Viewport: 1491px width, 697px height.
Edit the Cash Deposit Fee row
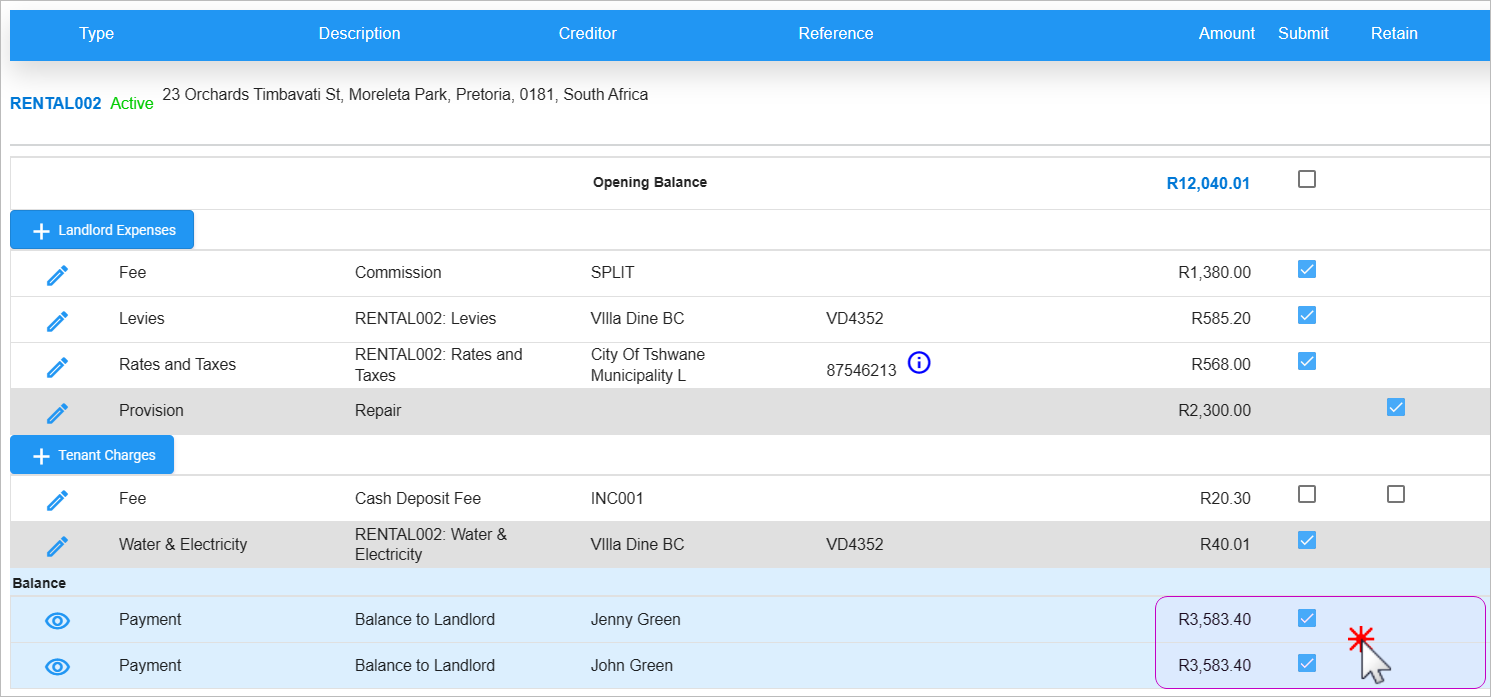coord(58,499)
